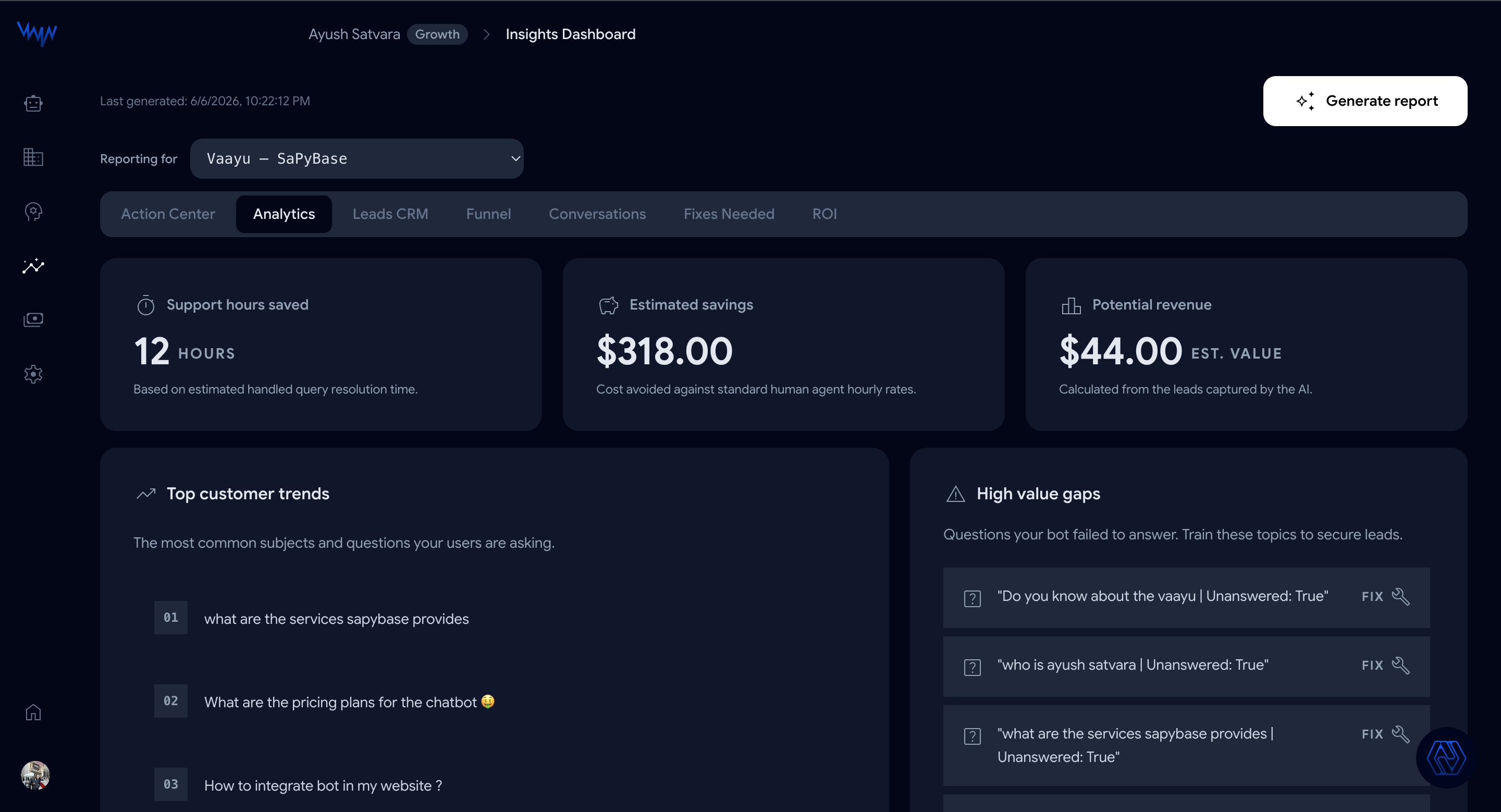Select the analytics line-chart sidebar icon
The height and width of the screenshot is (812, 1501).
coord(33,266)
